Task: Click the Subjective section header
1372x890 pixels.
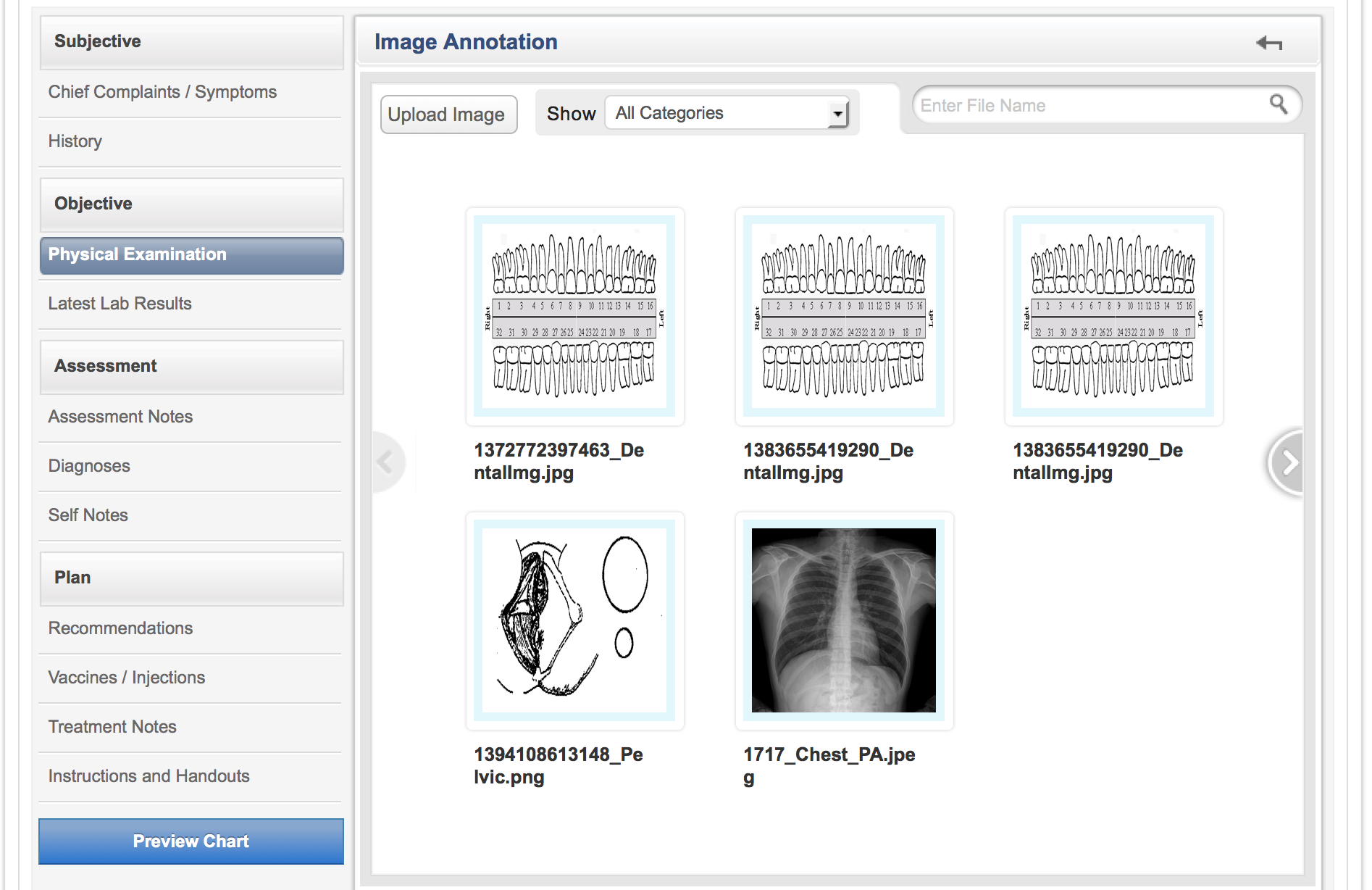Action: (97, 41)
